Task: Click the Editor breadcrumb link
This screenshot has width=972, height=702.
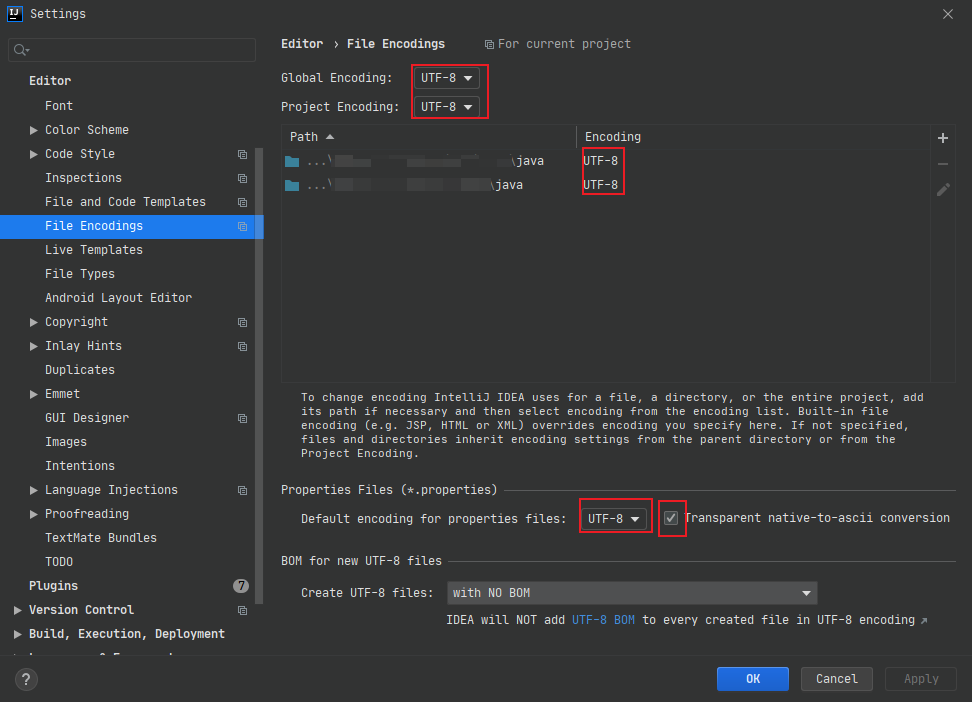Action: pos(302,44)
